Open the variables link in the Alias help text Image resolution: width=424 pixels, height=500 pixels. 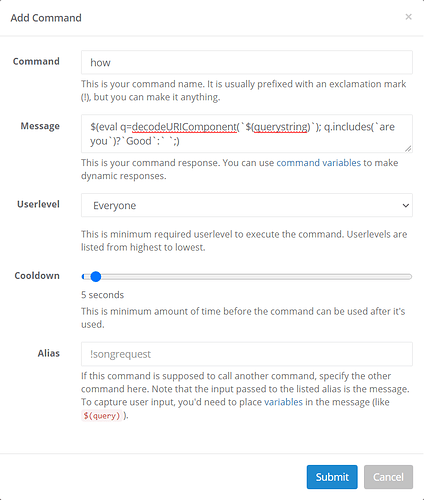[x=283, y=402]
